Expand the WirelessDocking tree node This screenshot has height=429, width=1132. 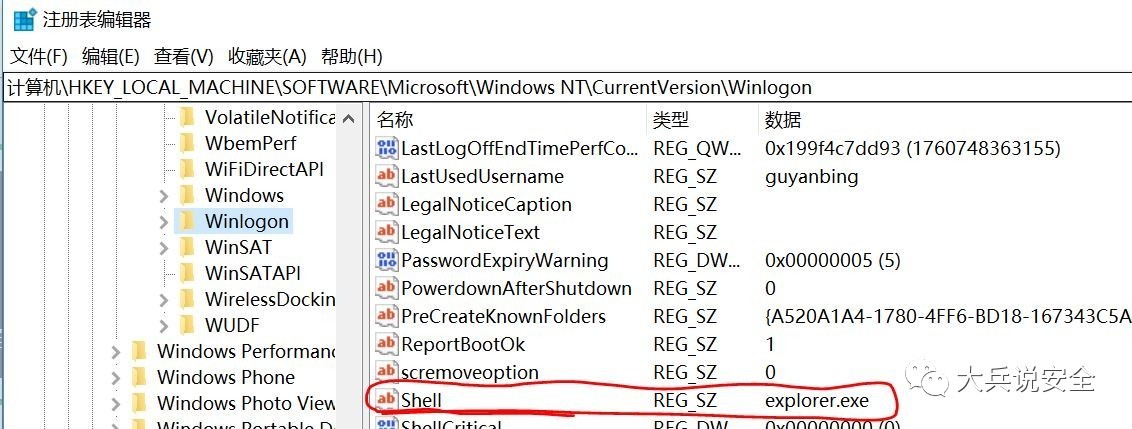[x=164, y=299]
